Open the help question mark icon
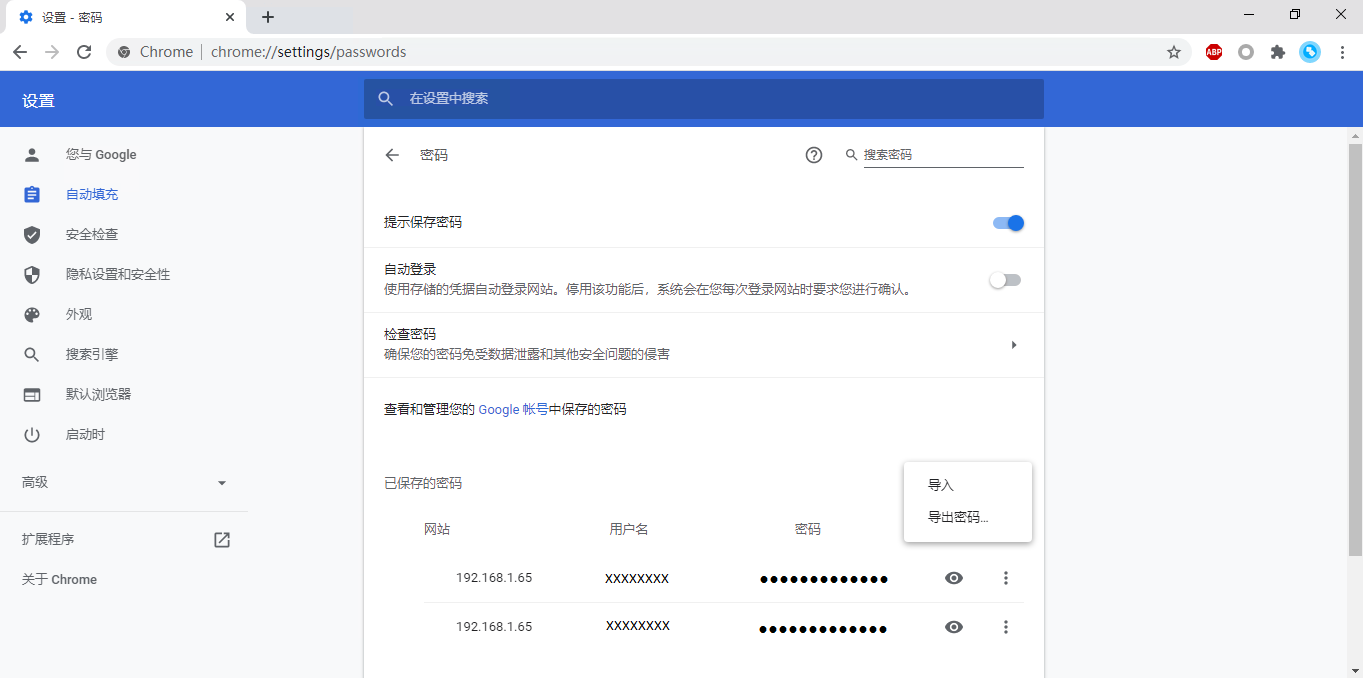 [814, 155]
